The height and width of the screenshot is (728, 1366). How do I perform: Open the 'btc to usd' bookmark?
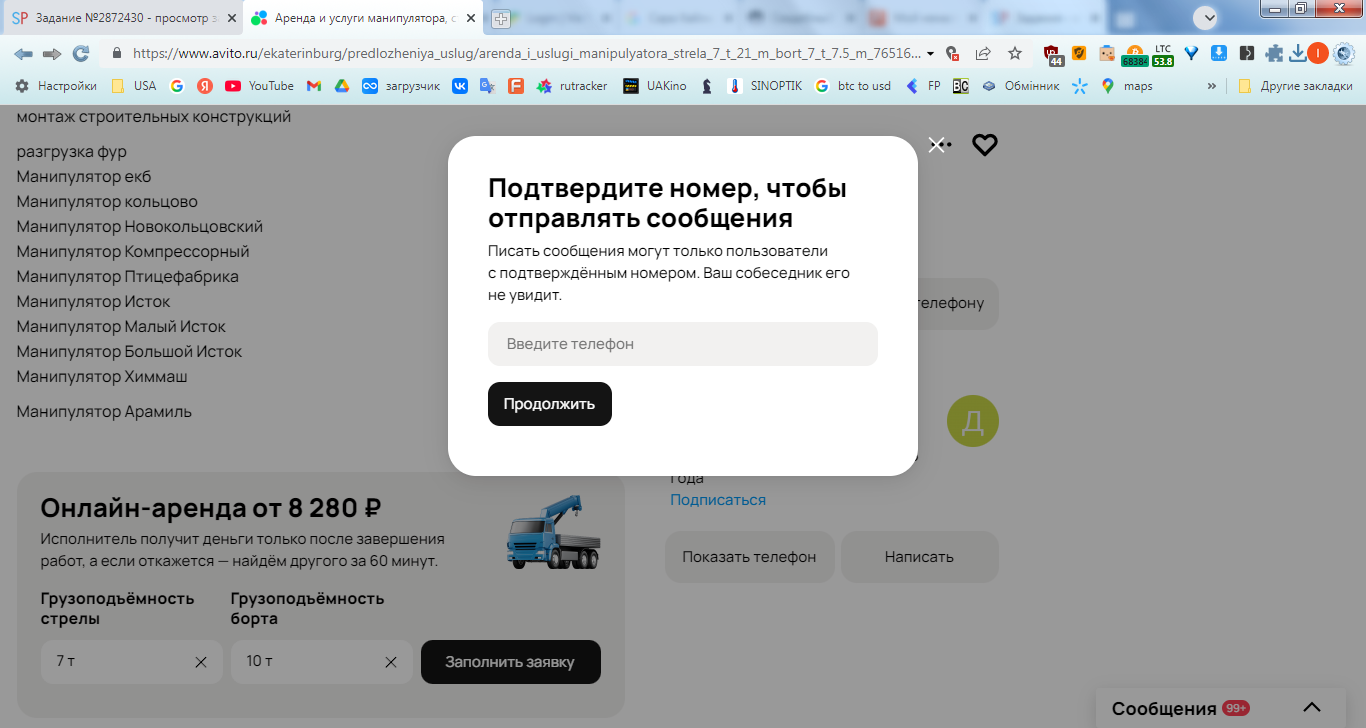pyautogui.click(x=853, y=86)
